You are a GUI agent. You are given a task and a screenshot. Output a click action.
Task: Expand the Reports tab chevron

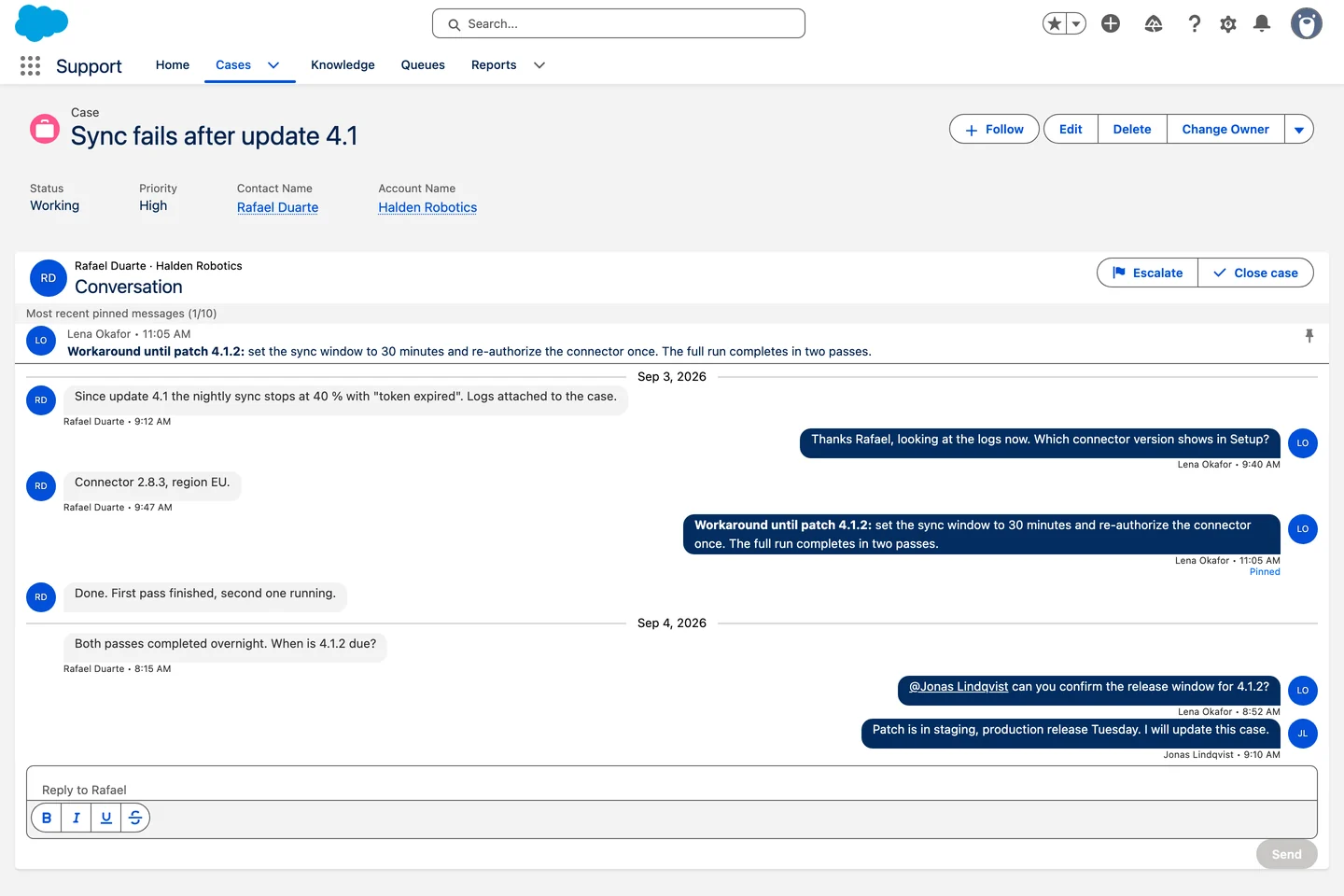(x=539, y=65)
